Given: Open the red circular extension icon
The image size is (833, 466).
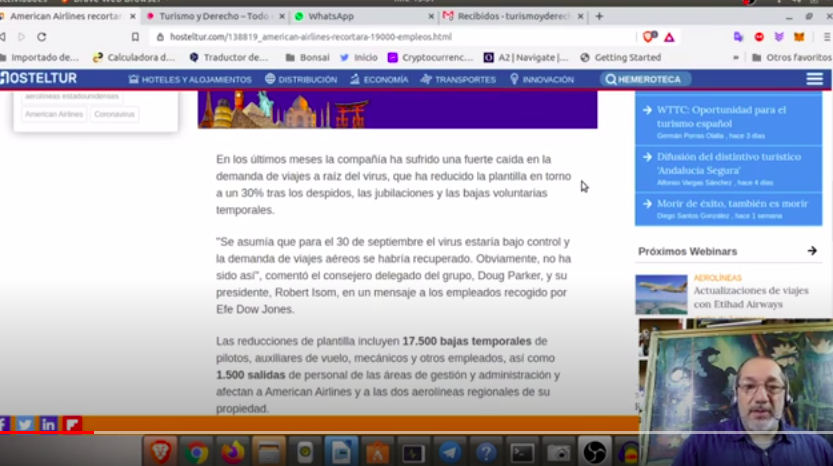Looking at the screenshot, I should coord(759,37).
